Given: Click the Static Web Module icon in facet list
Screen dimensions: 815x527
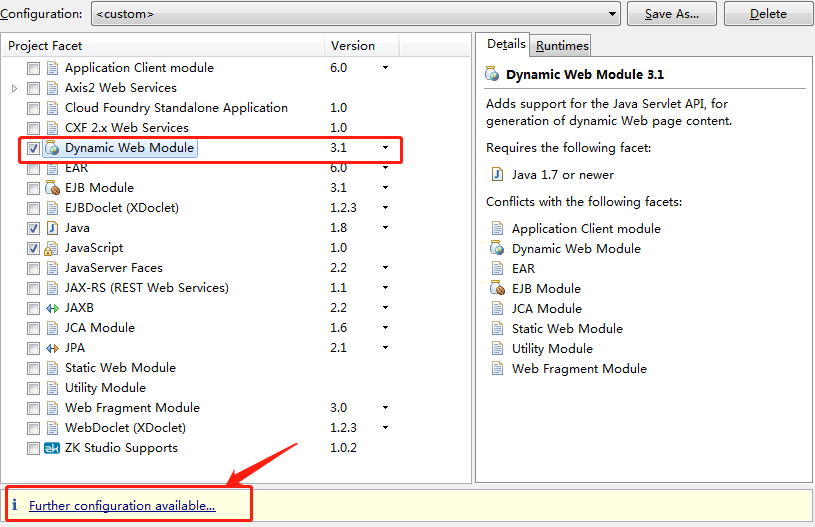Looking at the screenshot, I should click(x=52, y=368).
